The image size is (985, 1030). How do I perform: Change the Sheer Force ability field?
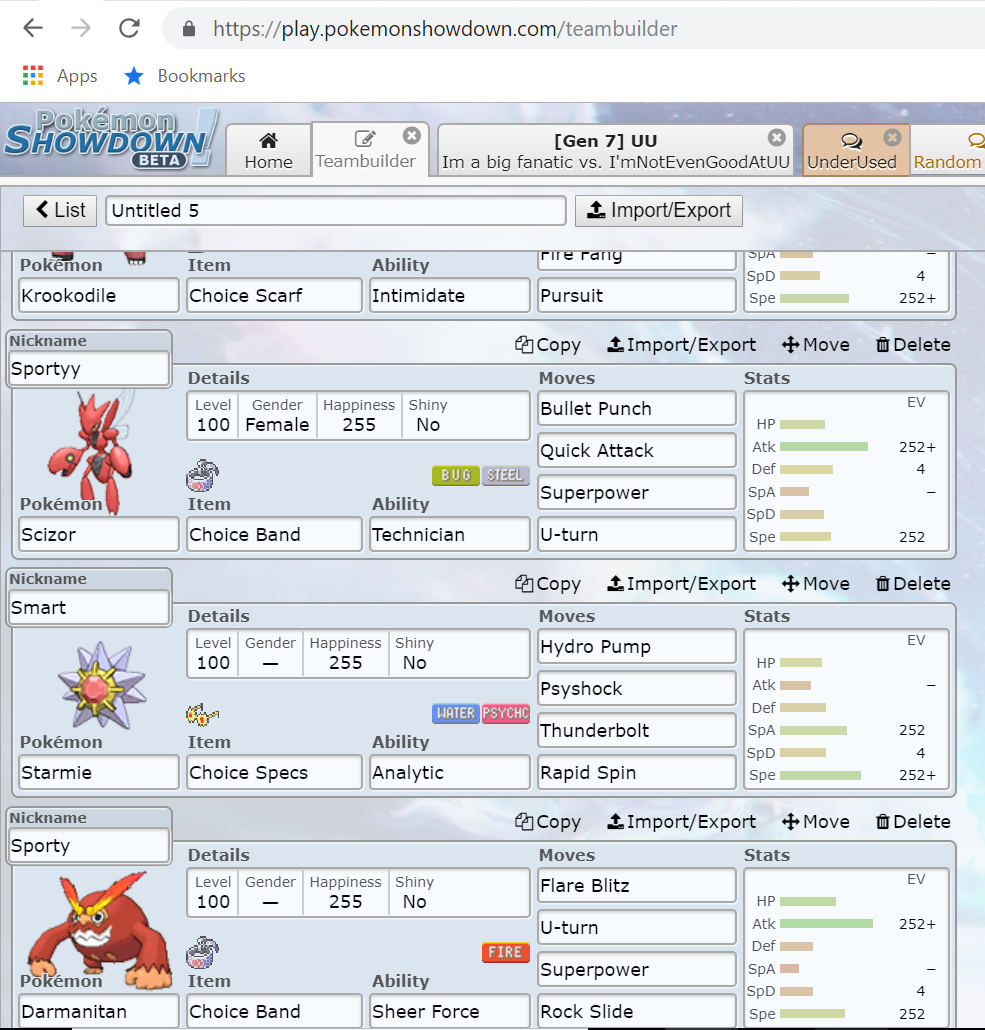[x=449, y=1012]
